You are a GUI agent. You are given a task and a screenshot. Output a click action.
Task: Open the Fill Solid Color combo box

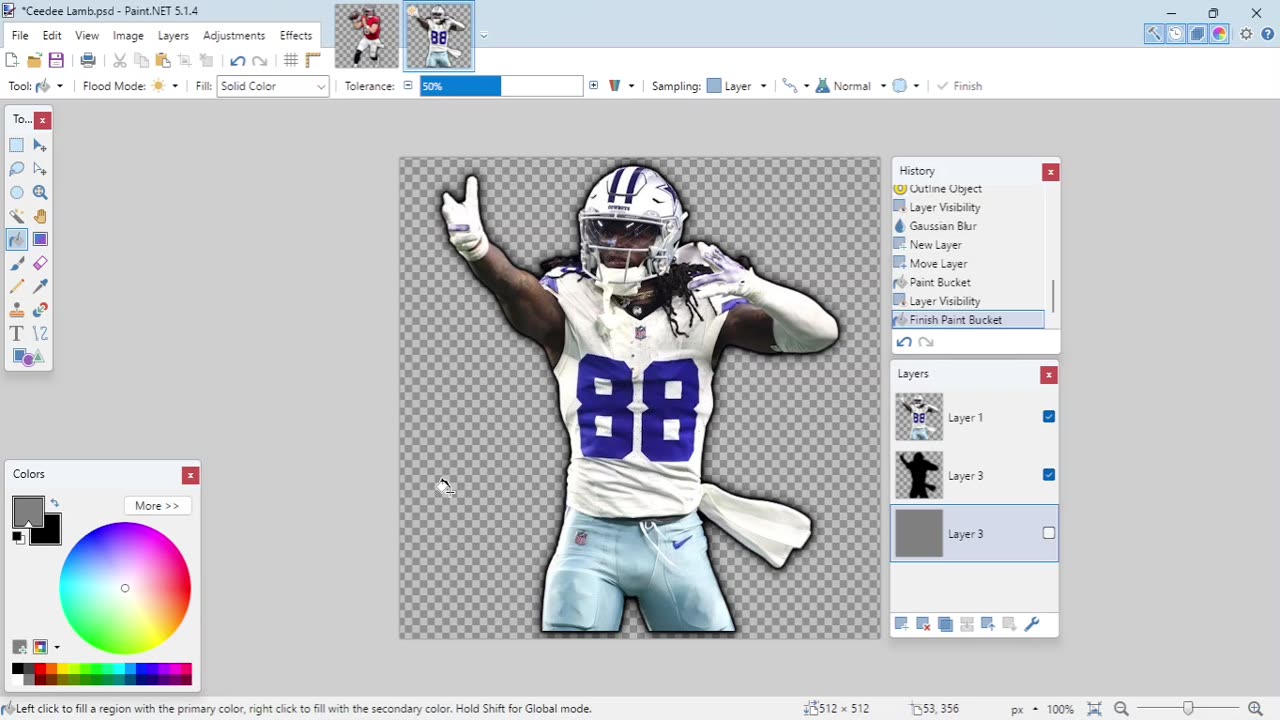click(273, 86)
